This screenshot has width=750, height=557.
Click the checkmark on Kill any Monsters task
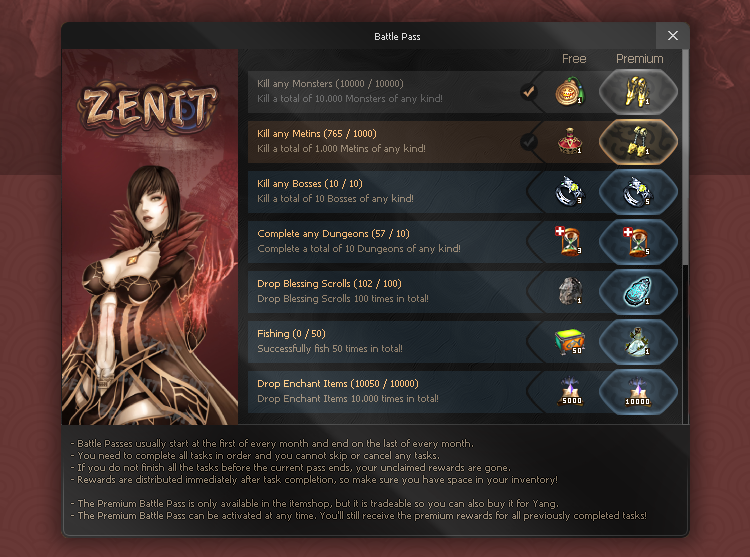tap(529, 91)
